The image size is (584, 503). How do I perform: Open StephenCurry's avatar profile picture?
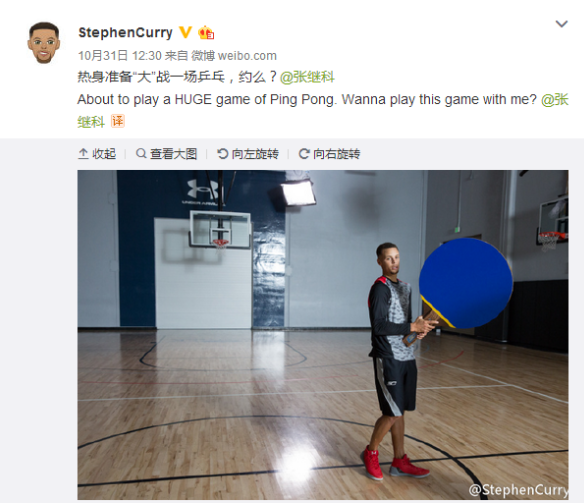[44, 42]
